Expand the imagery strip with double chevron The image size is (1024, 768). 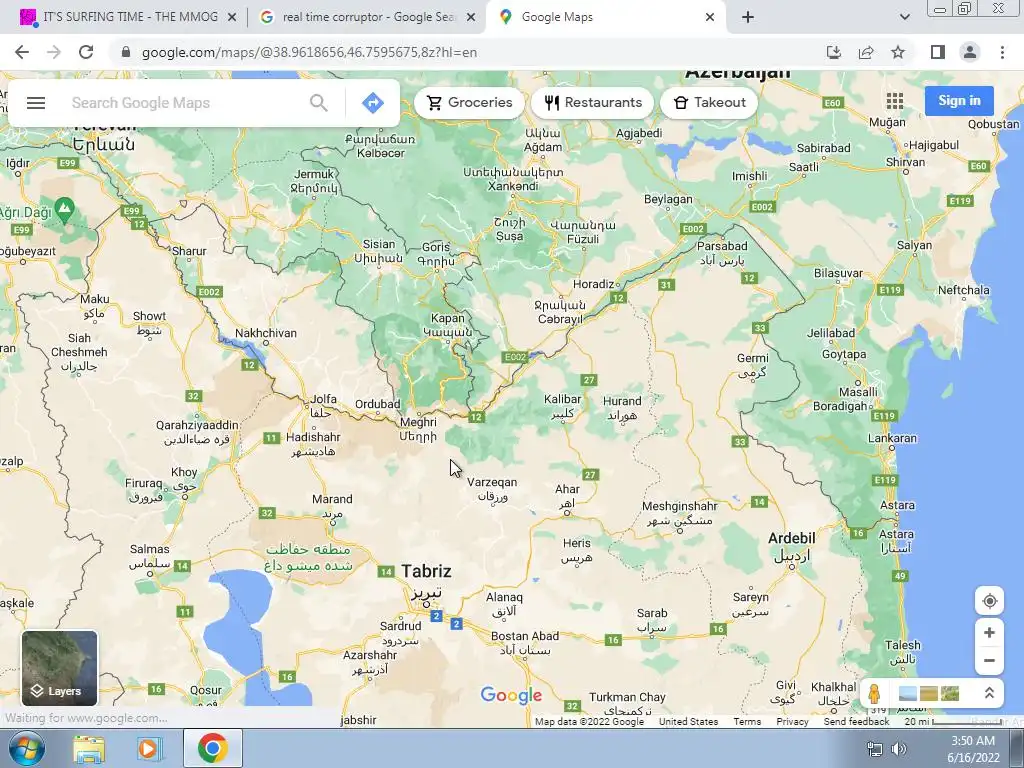[x=989, y=693]
